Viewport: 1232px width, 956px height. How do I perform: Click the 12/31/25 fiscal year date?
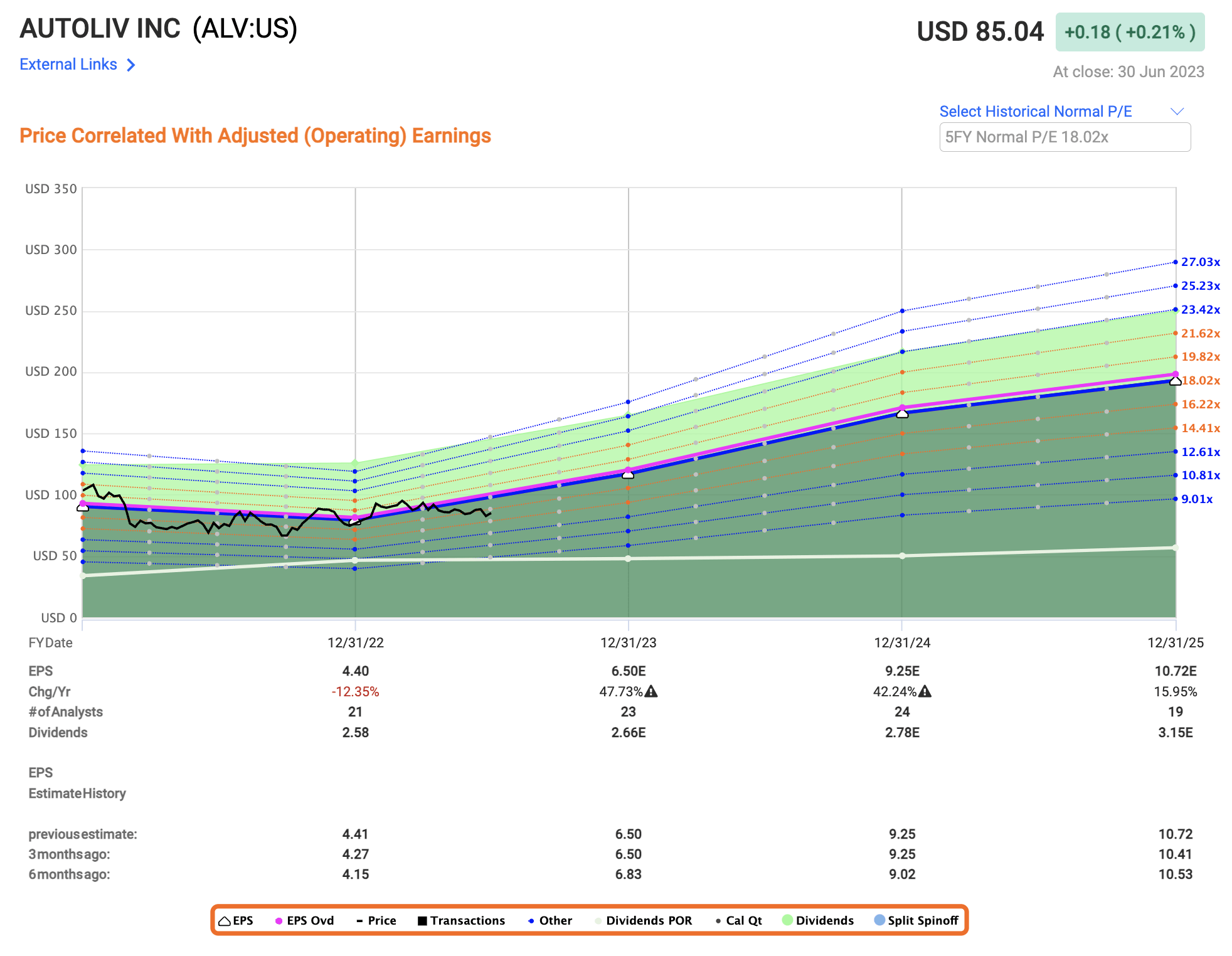pos(1175,643)
